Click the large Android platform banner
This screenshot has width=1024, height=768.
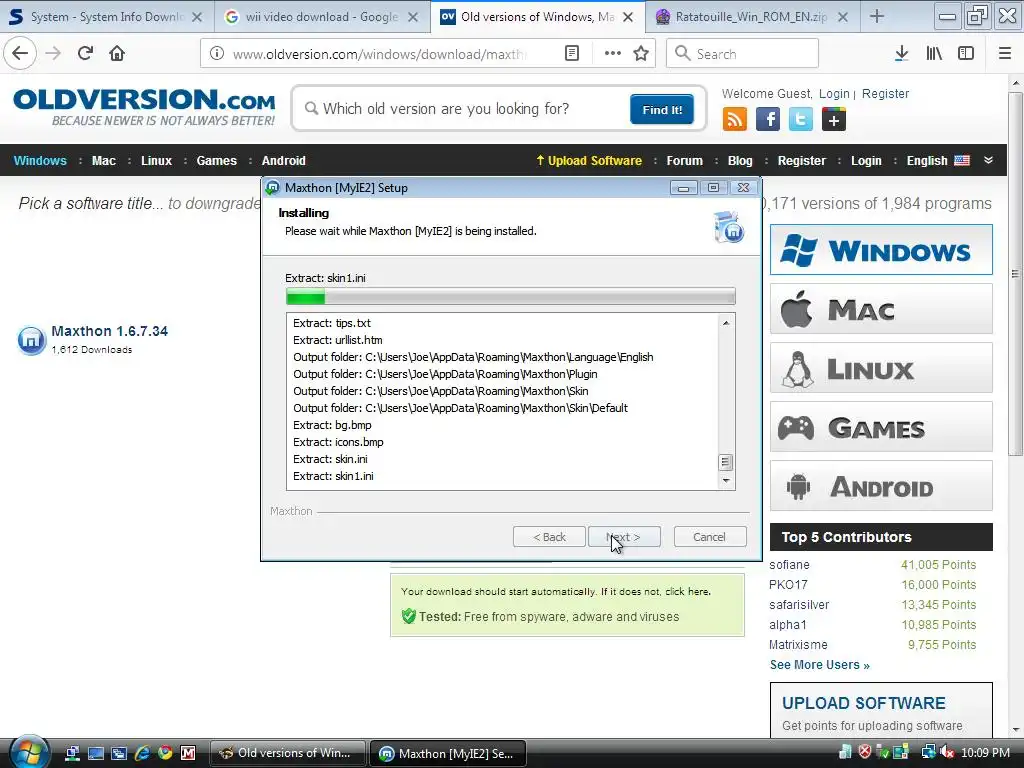(x=881, y=486)
